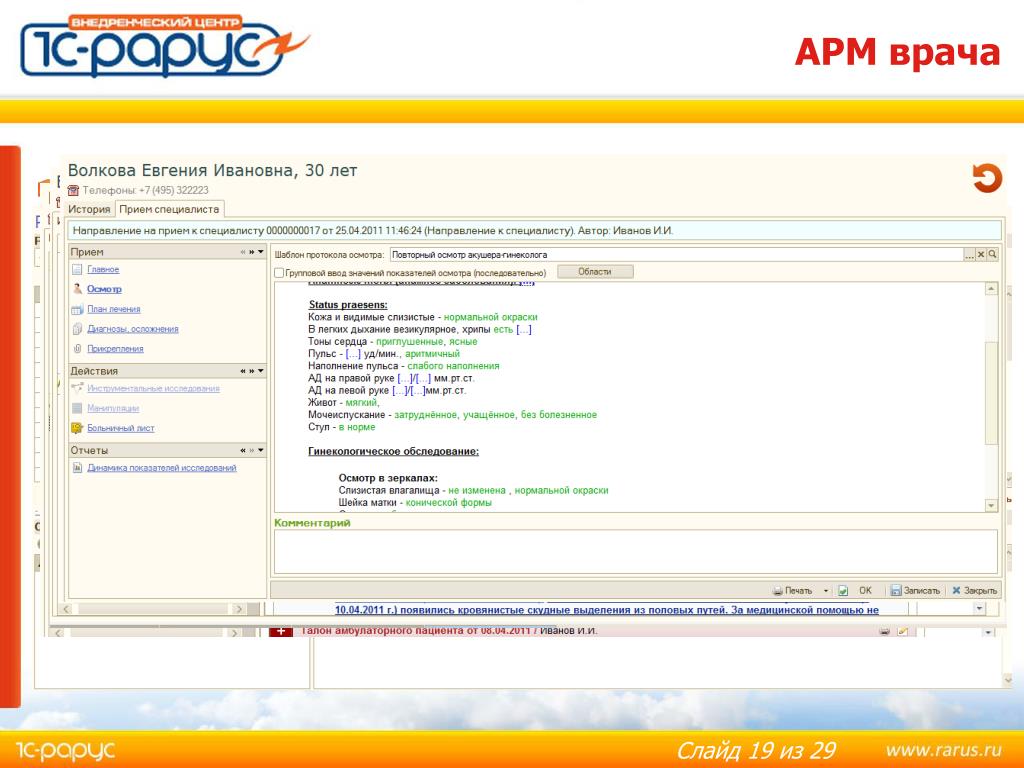Click the protocol scrollbar up arrow
Screen dimensions: 1024x768
pos(991,289)
